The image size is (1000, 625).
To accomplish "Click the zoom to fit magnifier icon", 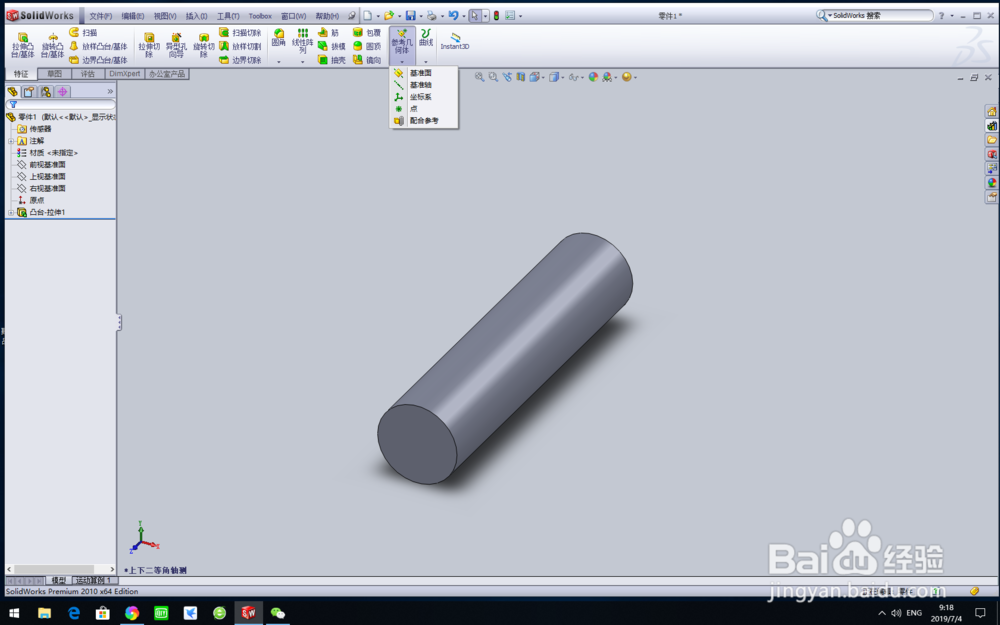I will click(480, 77).
